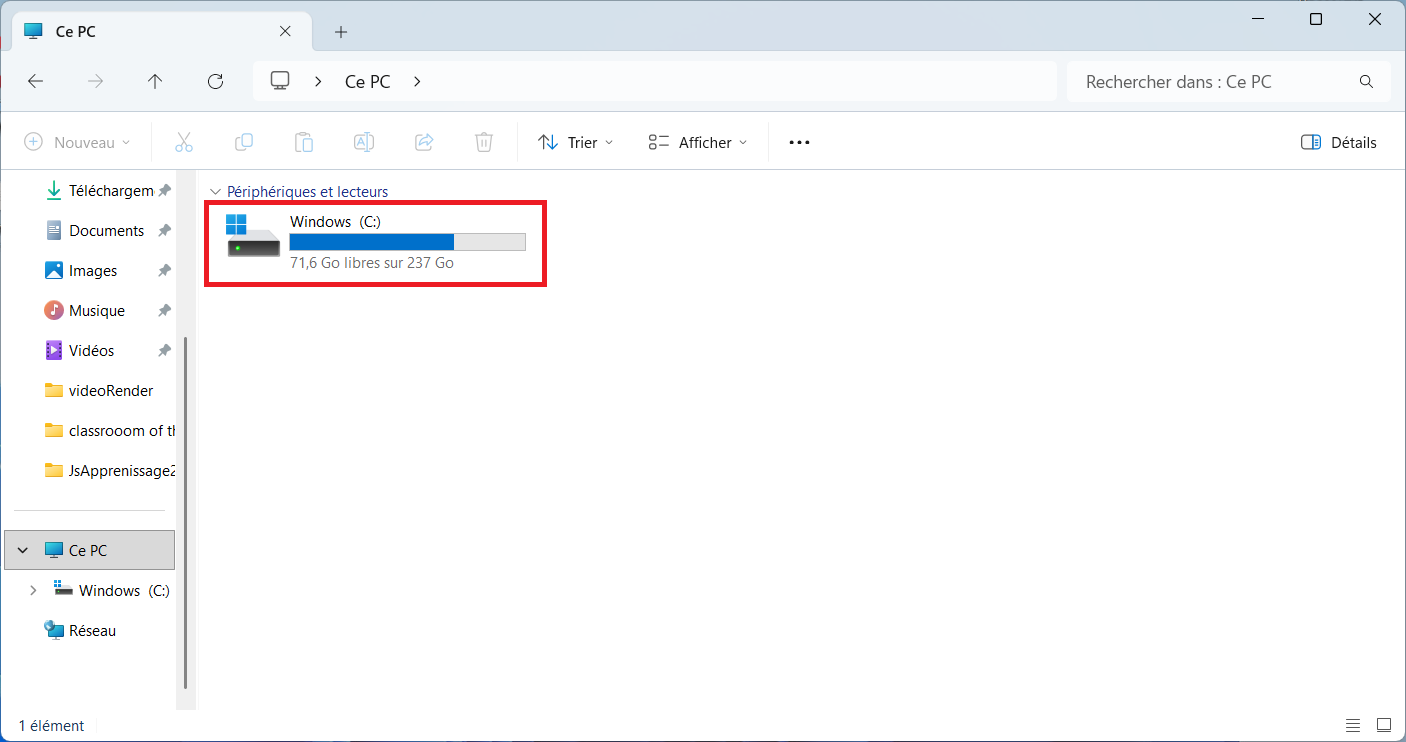Refresh the current folder view
The height and width of the screenshot is (742, 1406).
[215, 82]
